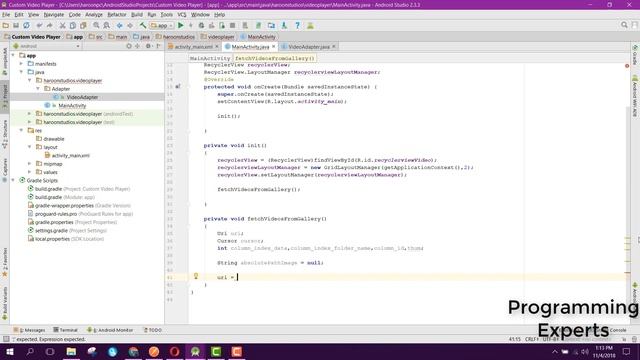Expand the manifests folder

pos(22,64)
